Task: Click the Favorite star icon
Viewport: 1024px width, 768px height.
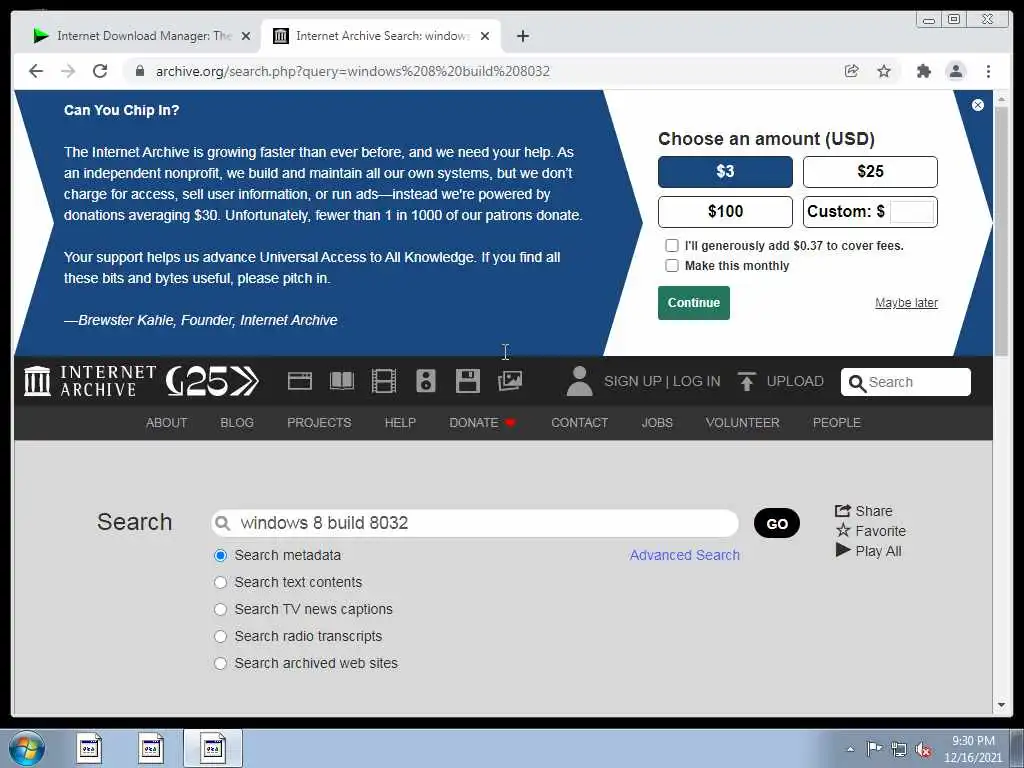Action: tap(843, 530)
